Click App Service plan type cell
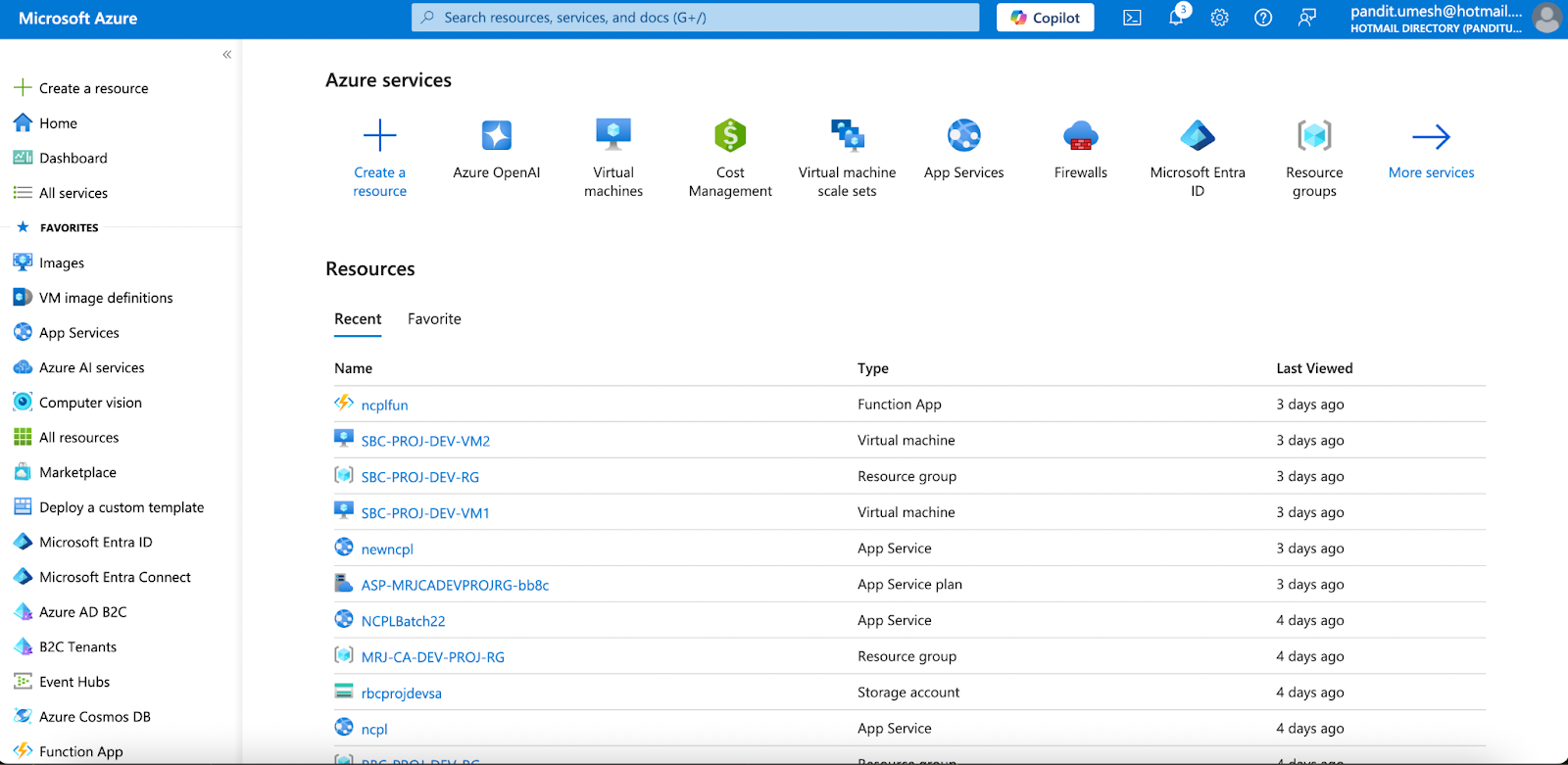Image resolution: width=1568 pixels, height=765 pixels. [x=909, y=585]
